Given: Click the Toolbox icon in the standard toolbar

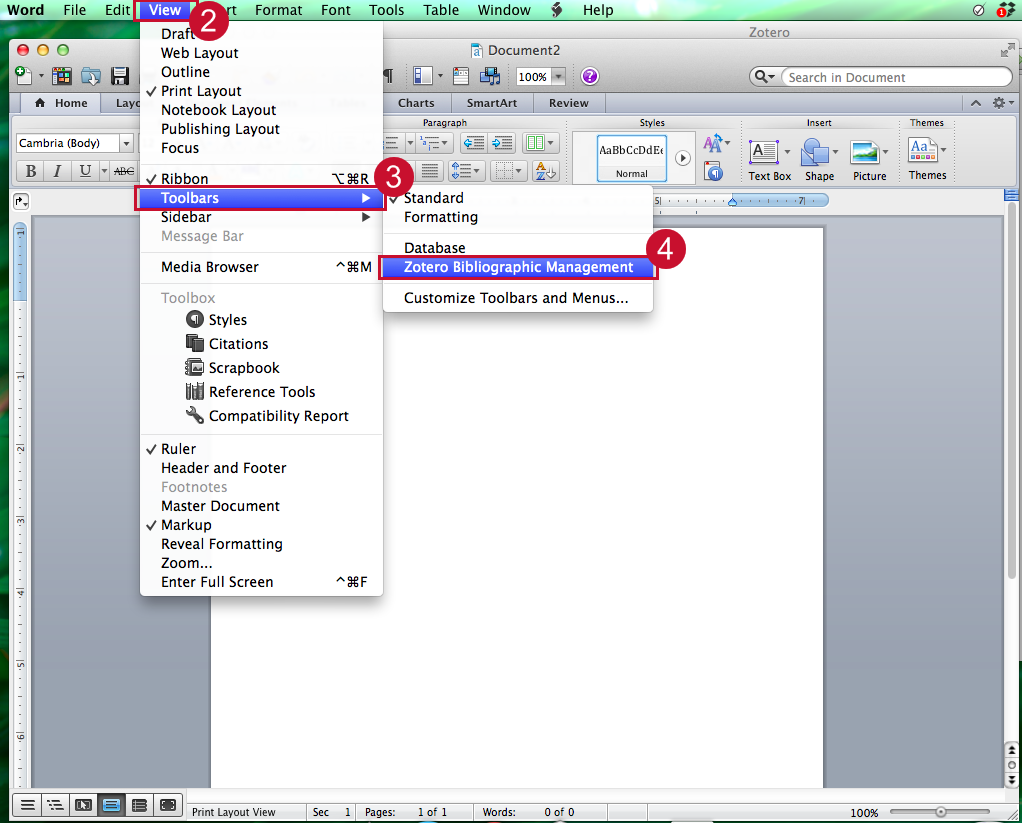Looking at the screenshot, I should click(461, 76).
